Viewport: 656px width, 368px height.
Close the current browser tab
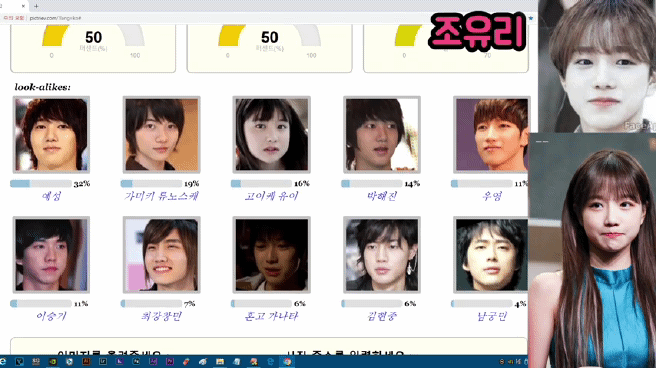(23, 6)
